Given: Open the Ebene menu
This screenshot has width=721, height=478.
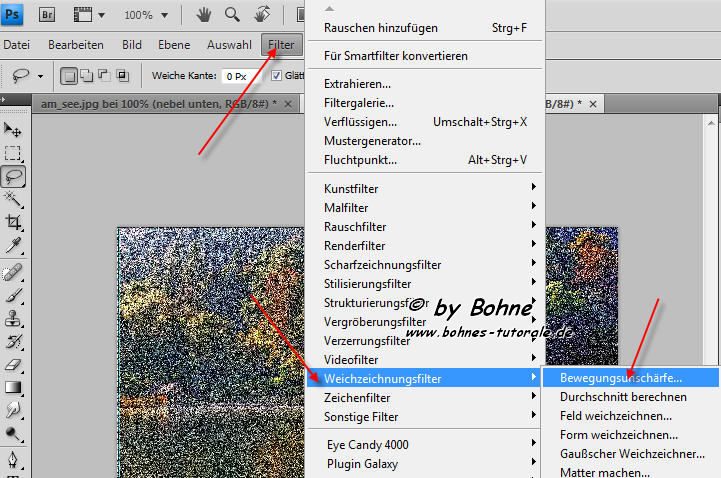Looking at the screenshot, I should tap(174, 45).
